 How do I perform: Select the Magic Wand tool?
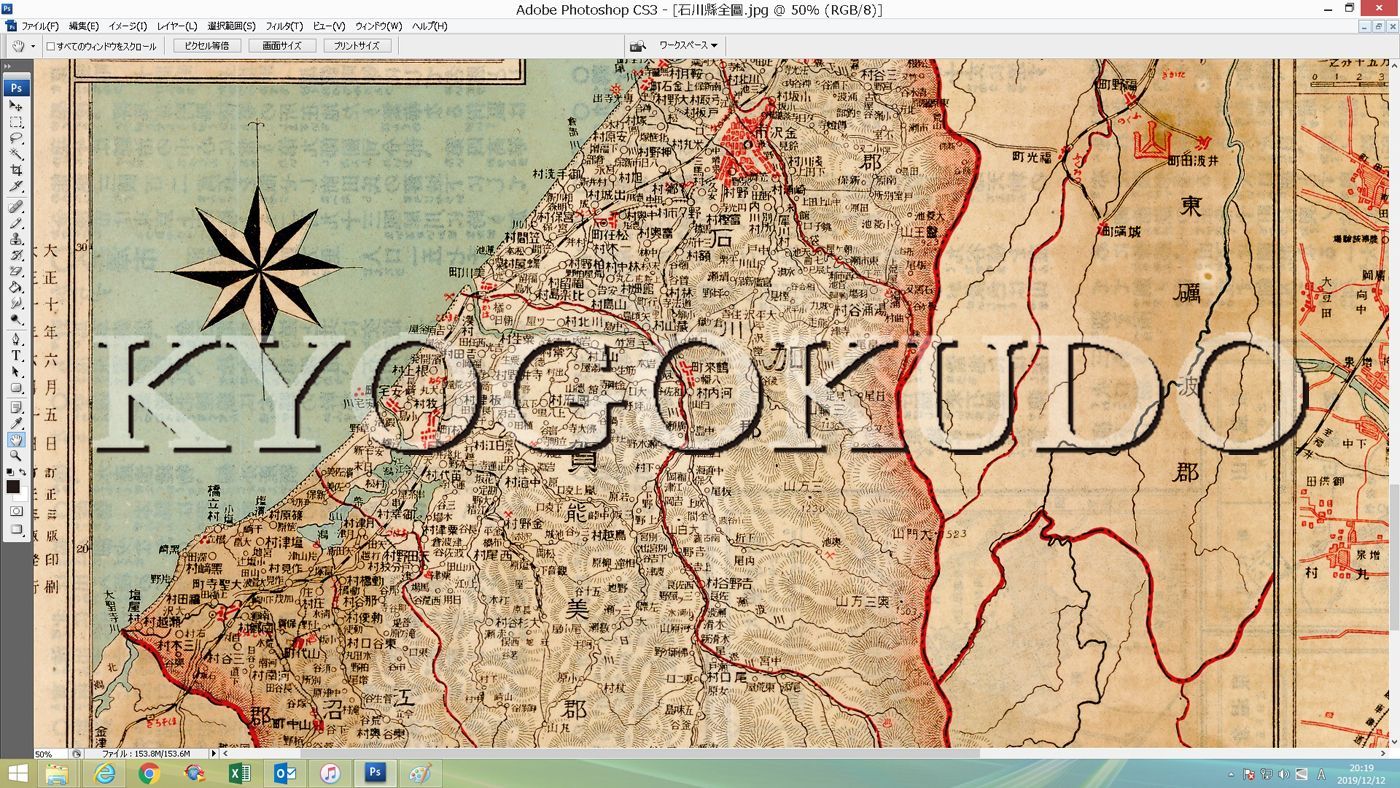pyautogui.click(x=16, y=155)
